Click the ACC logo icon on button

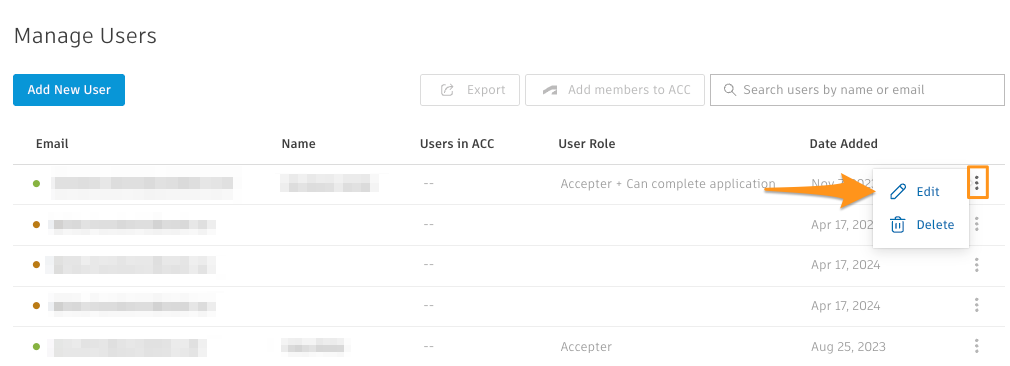[549, 90]
